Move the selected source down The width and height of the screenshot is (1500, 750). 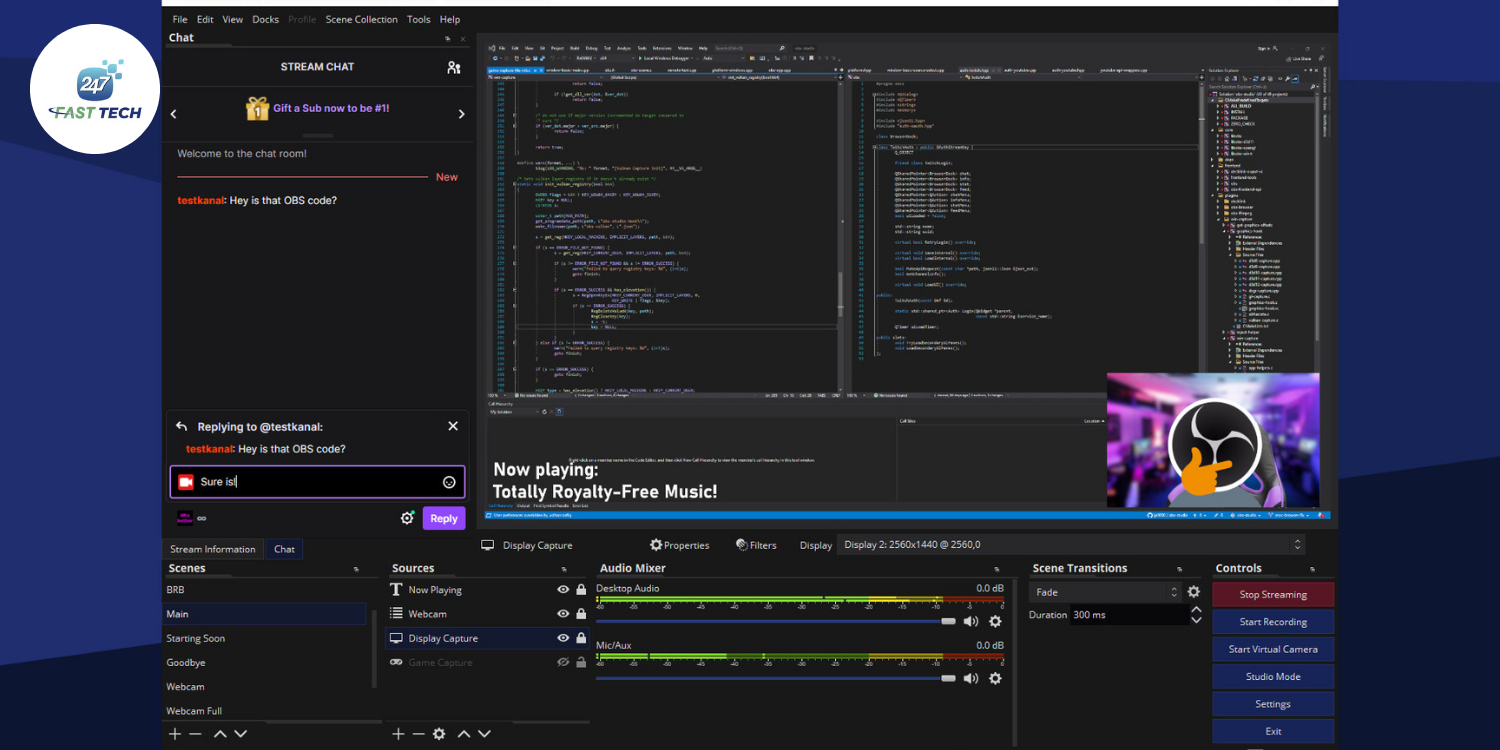click(x=484, y=734)
